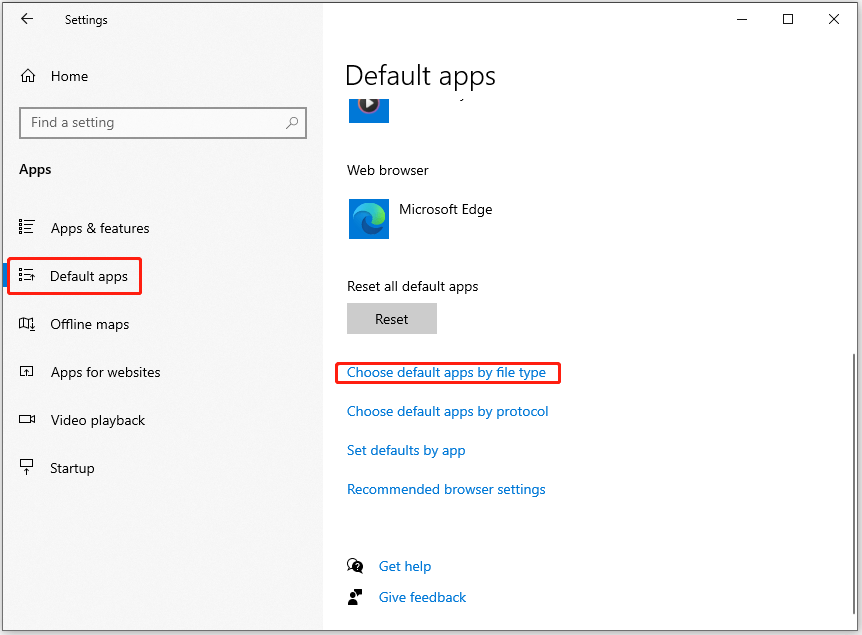Open Apps for websites settings

click(106, 372)
